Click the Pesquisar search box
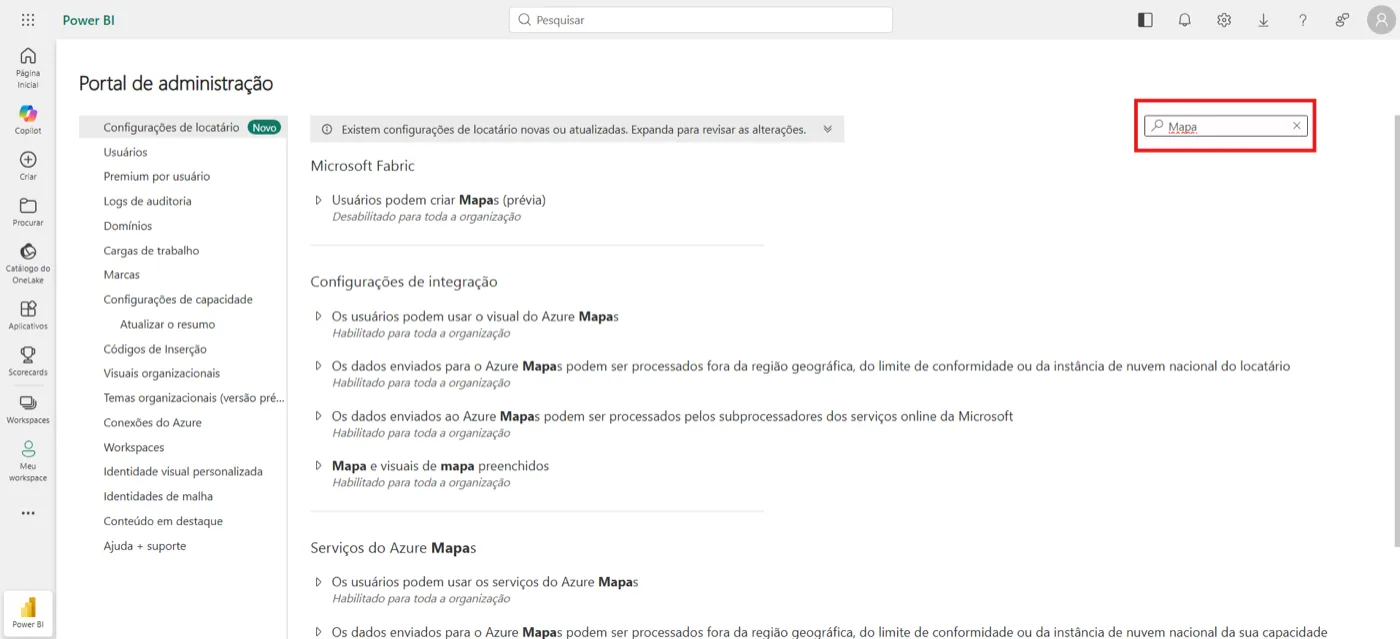This screenshot has width=1400, height=639. coord(700,20)
